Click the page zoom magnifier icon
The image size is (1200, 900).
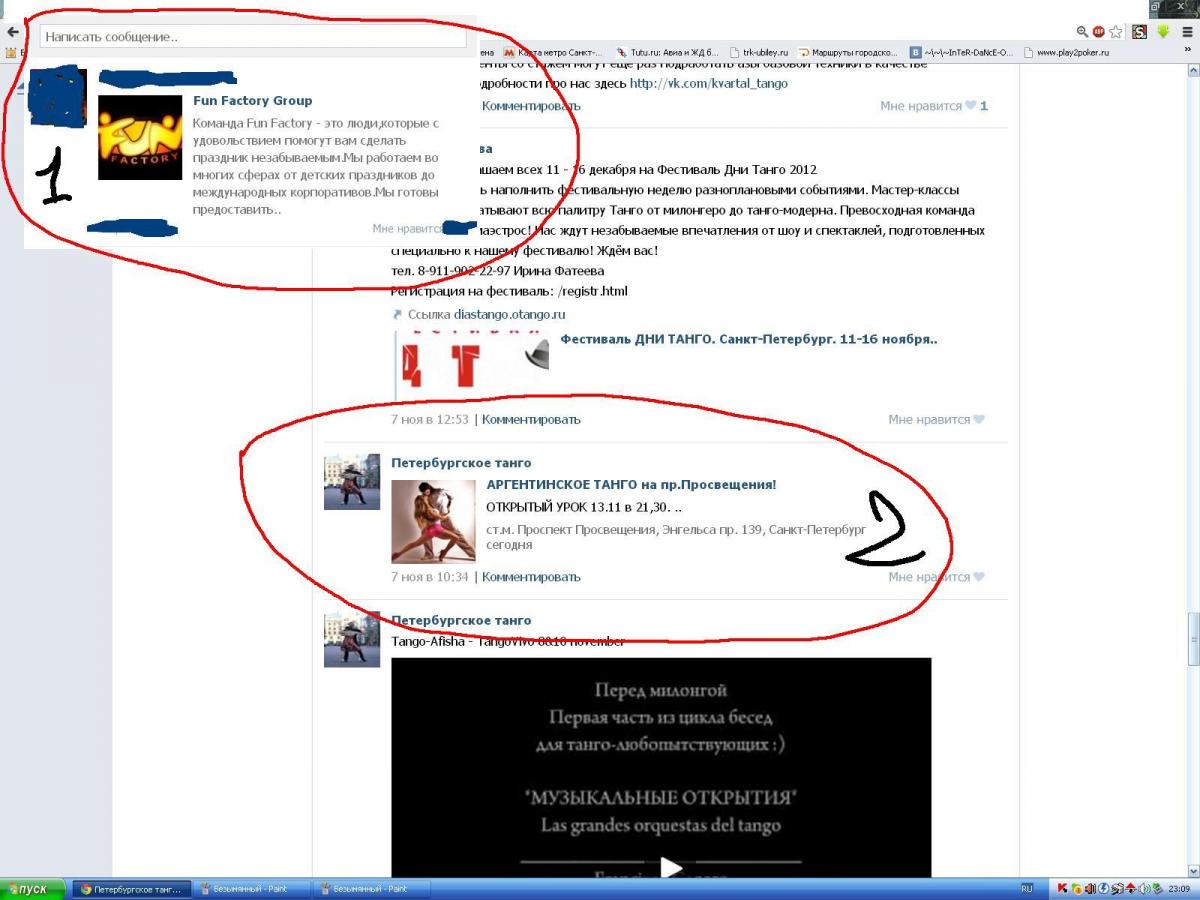1083,32
